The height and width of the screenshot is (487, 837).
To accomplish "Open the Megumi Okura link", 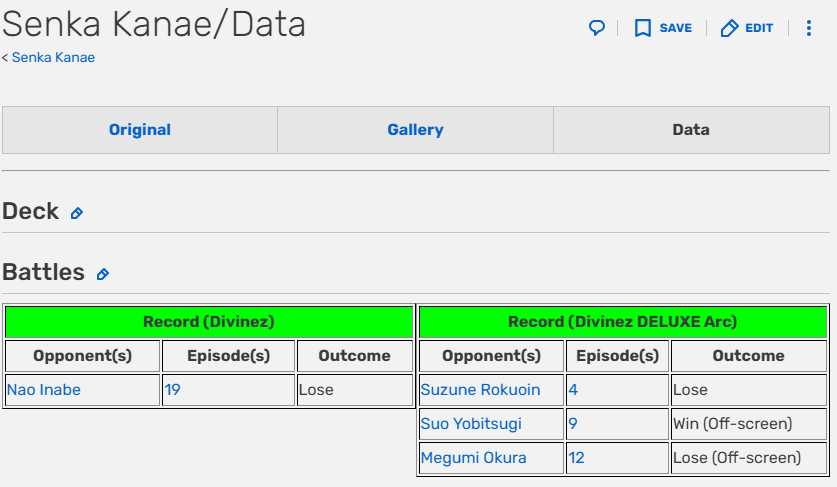I will (473, 458).
